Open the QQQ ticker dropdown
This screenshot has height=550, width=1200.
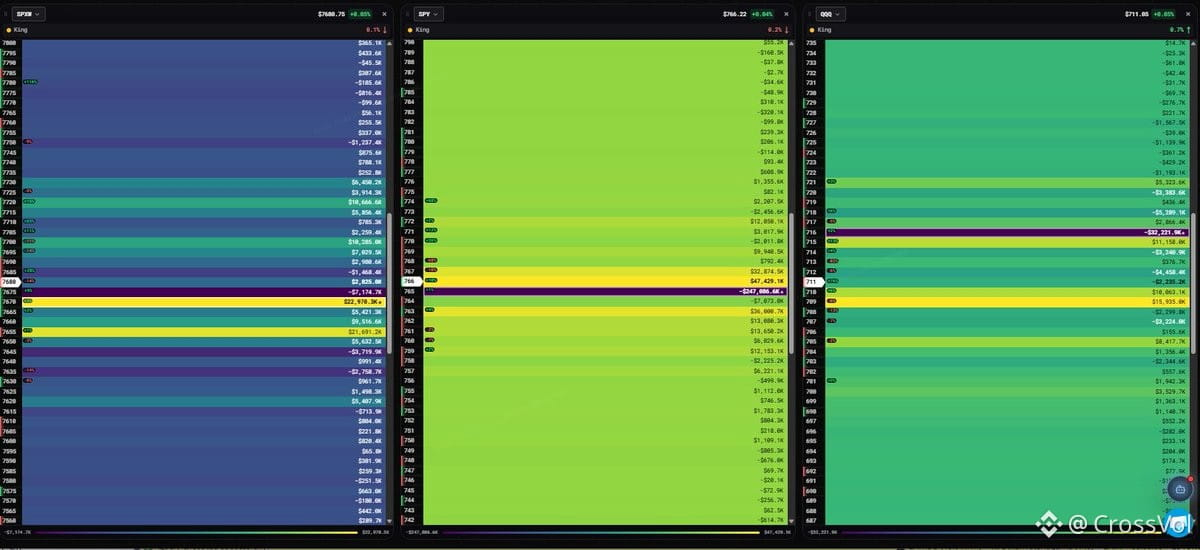(832, 14)
